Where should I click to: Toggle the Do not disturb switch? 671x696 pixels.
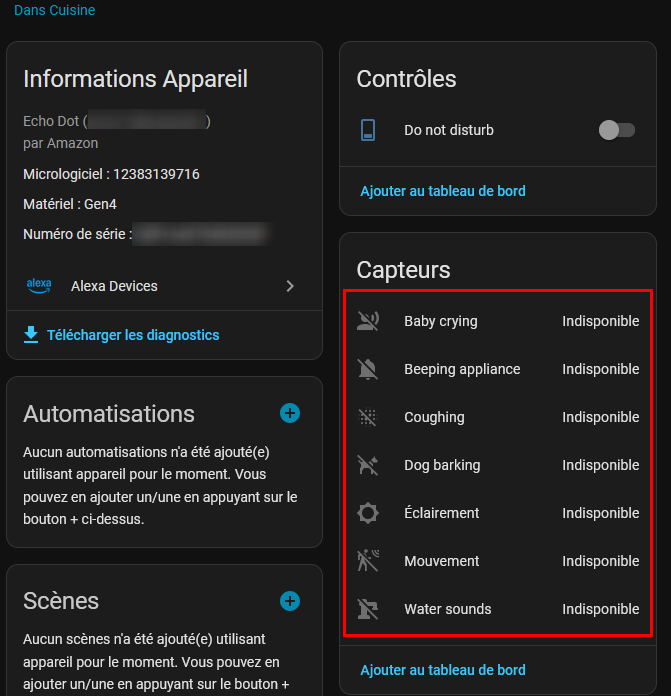pyautogui.click(x=616, y=130)
